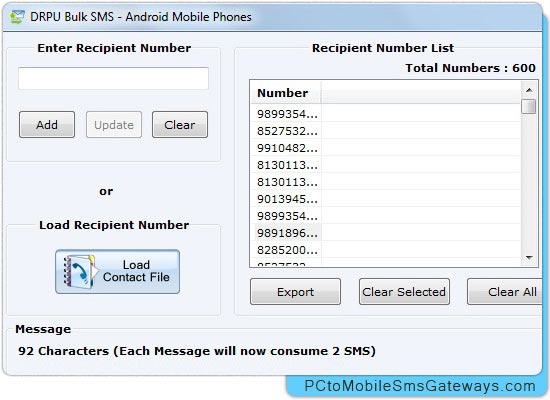Select the 9891896... list row
Viewport: 550px width, 400px height.
386,233
